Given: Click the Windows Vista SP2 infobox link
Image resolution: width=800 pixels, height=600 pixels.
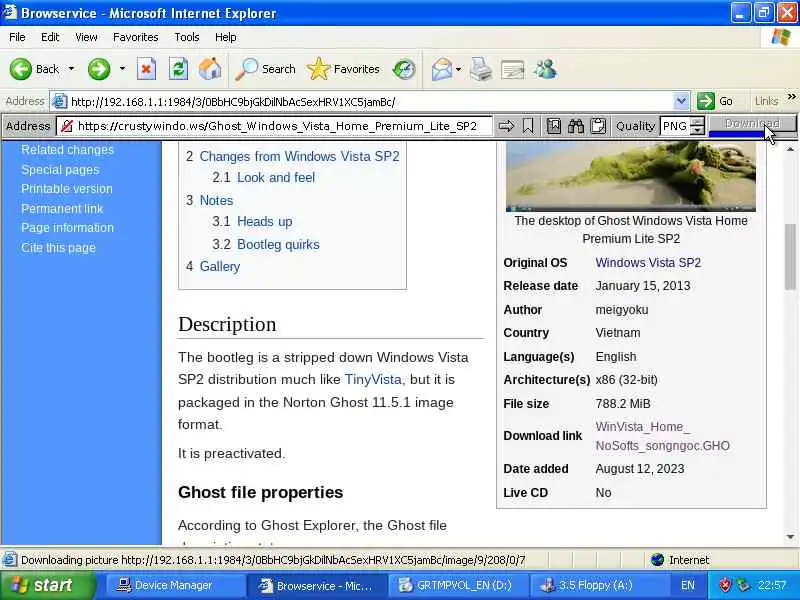Looking at the screenshot, I should tap(648, 263).
